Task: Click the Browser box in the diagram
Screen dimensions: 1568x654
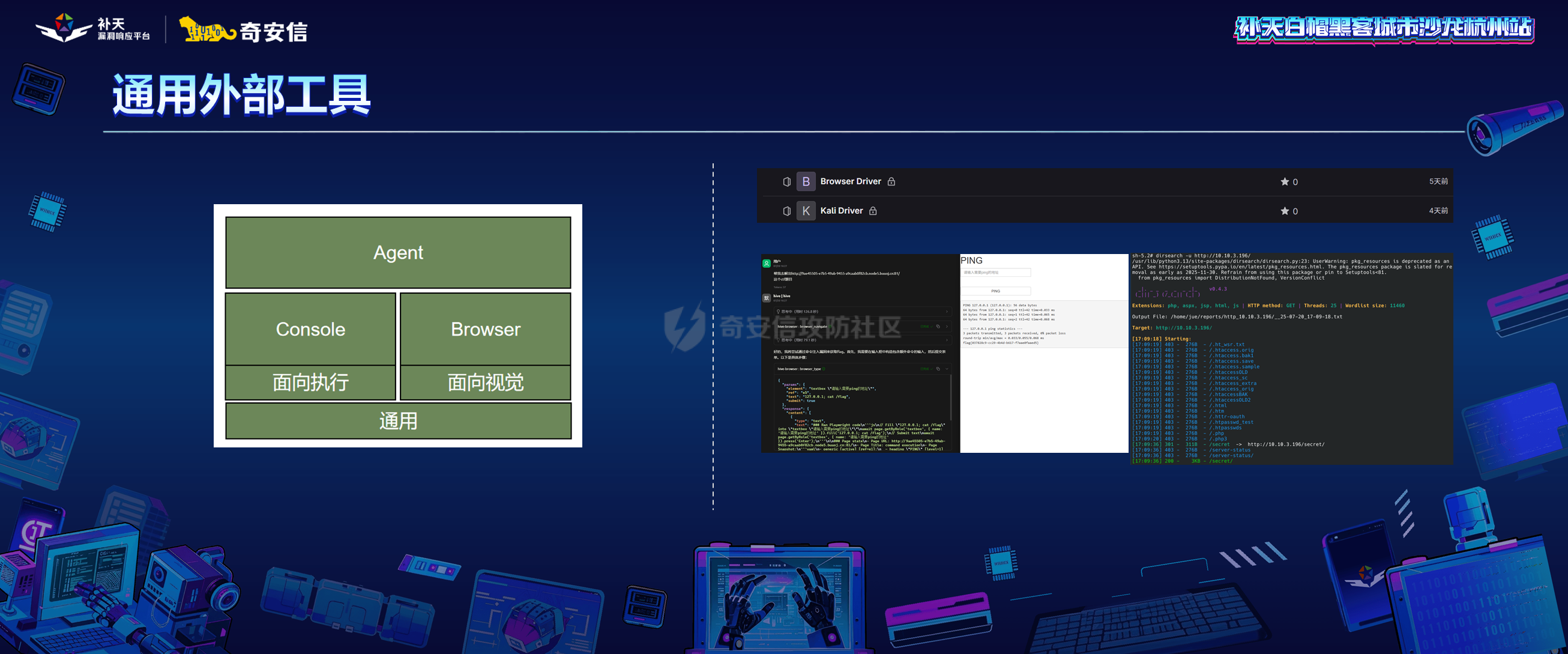Action: click(x=485, y=329)
